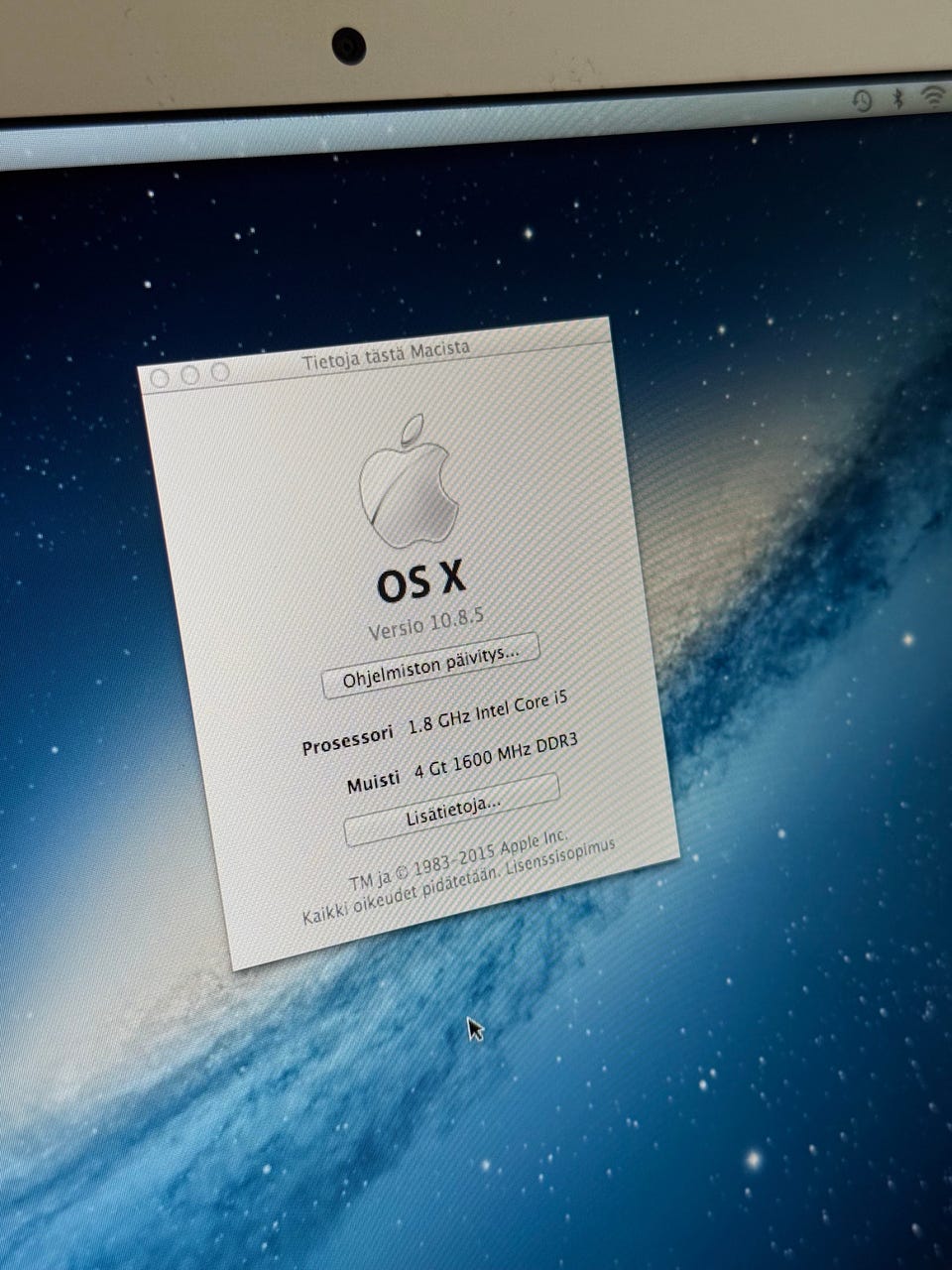
Task: Open the Bluetooth status menu icon
Action: point(897,98)
